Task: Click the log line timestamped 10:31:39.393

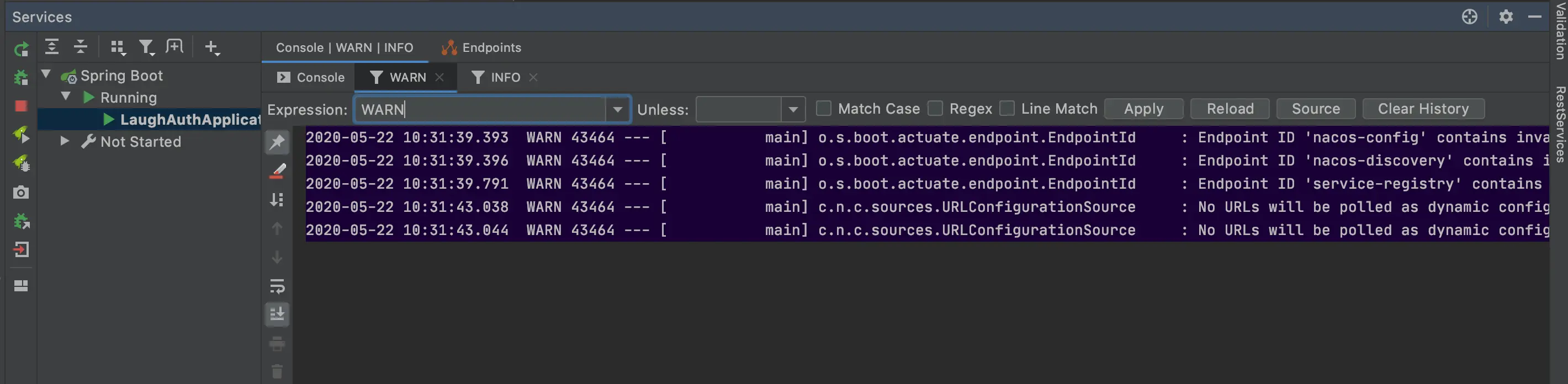Action: pos(927,137)
